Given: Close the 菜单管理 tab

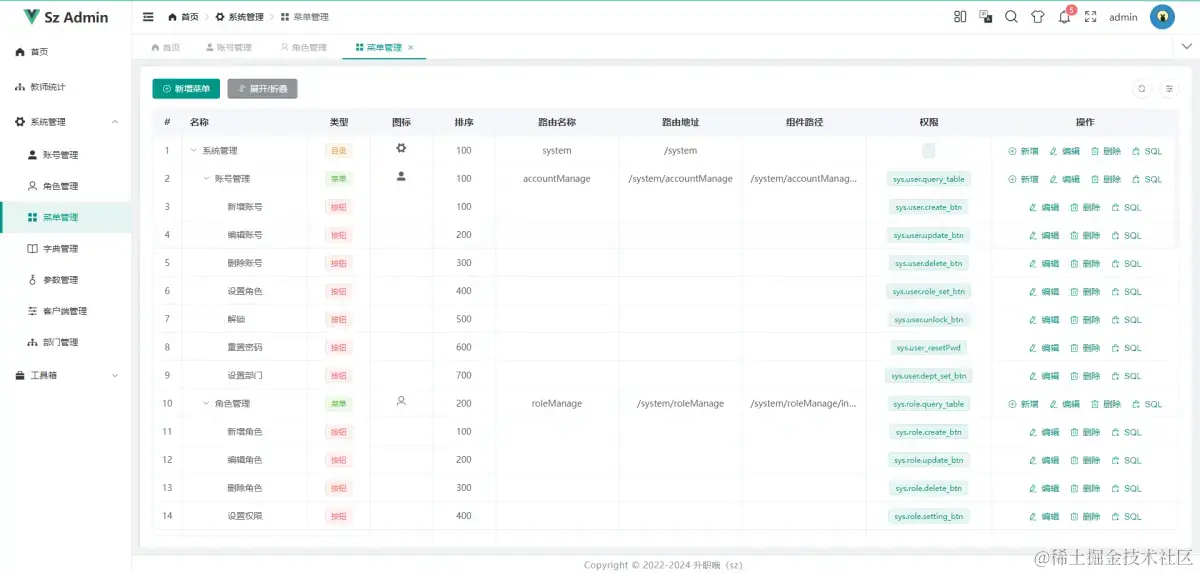Looking at the screenshot, I should point(410,48).
